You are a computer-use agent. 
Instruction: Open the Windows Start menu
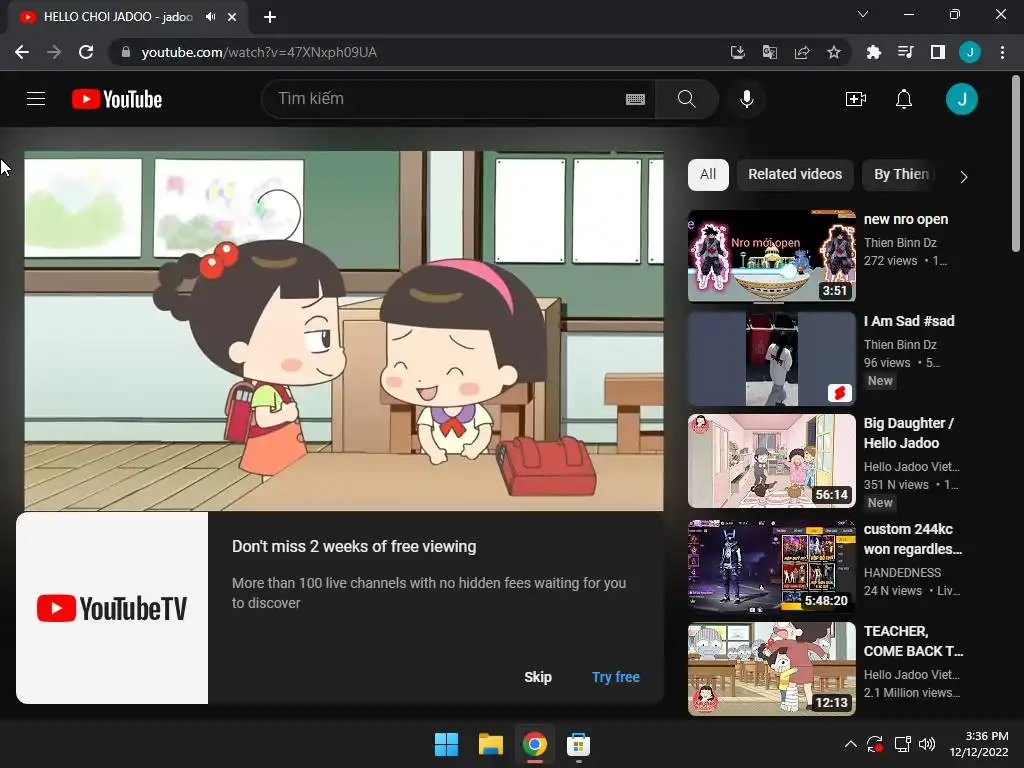coord(446,744)
